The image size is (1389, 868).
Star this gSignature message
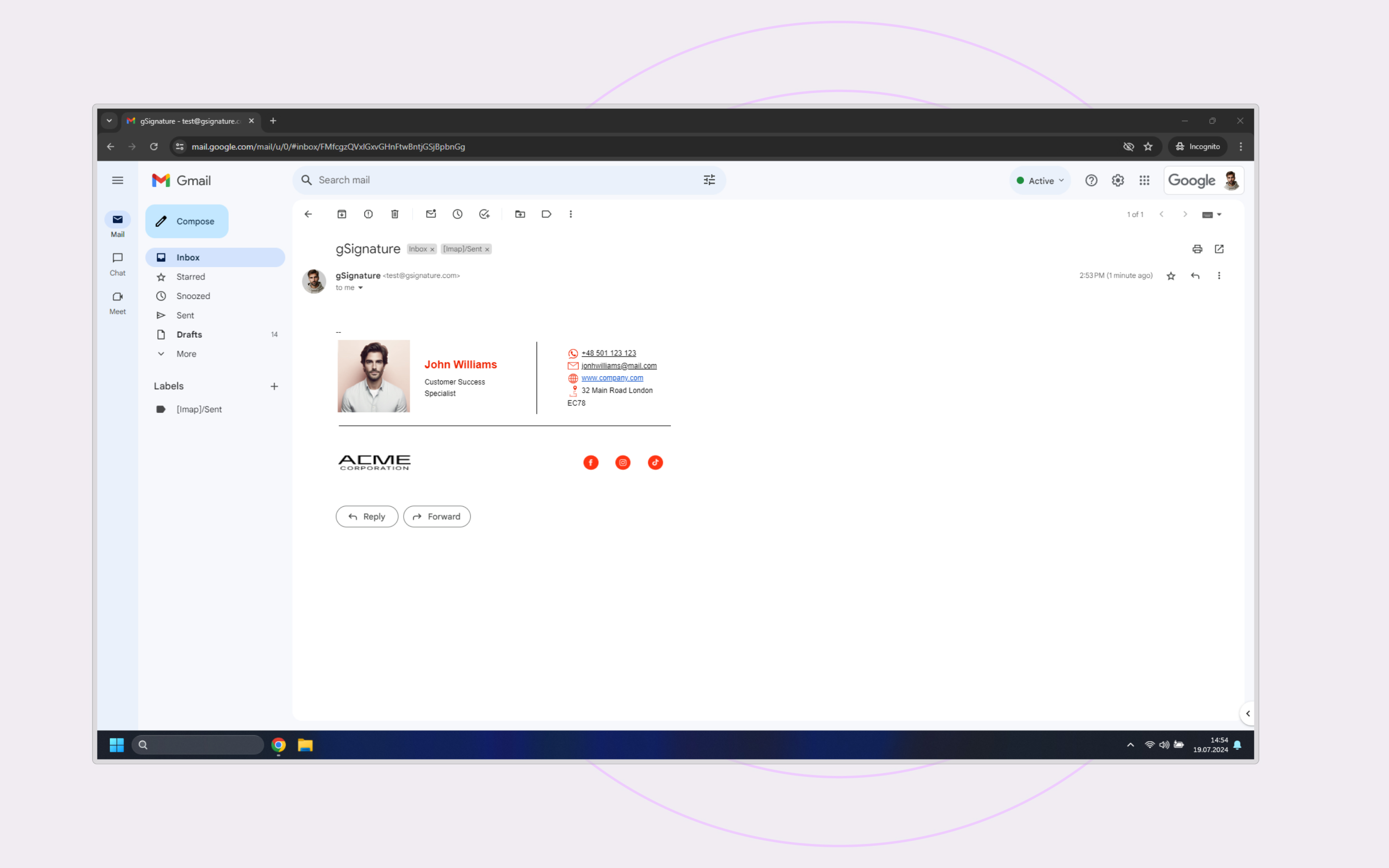(x=1171, y=276)
